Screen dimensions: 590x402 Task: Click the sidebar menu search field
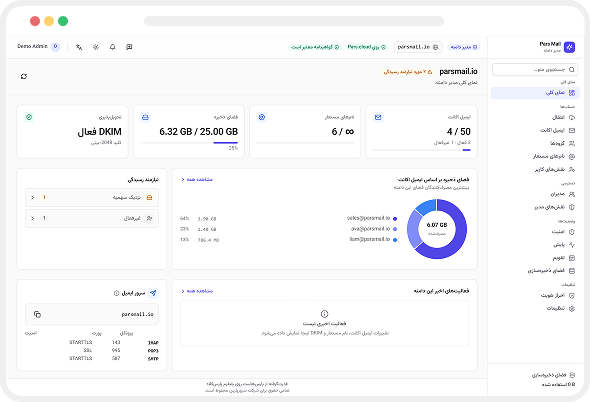click(x=535, y=70)
